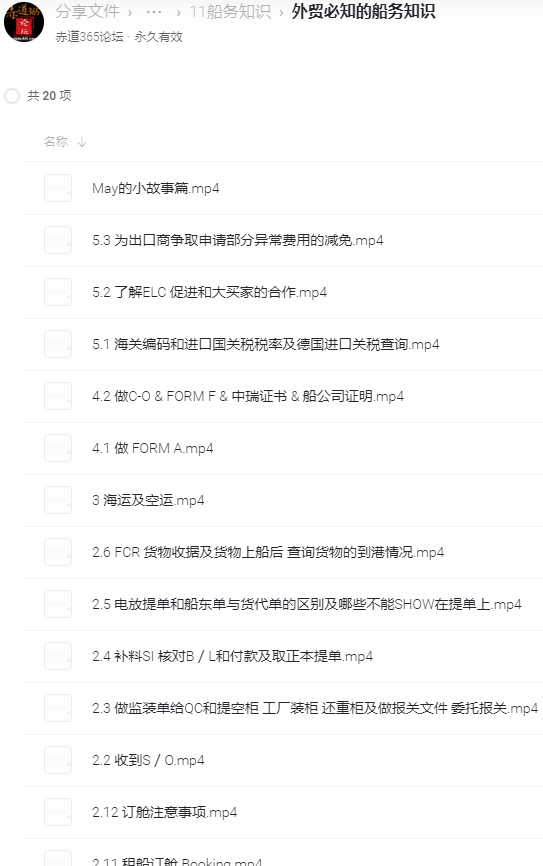Go to 分享文件 in the breadcrumb
This screenshot has width=543, height=866.
(87, 11)
